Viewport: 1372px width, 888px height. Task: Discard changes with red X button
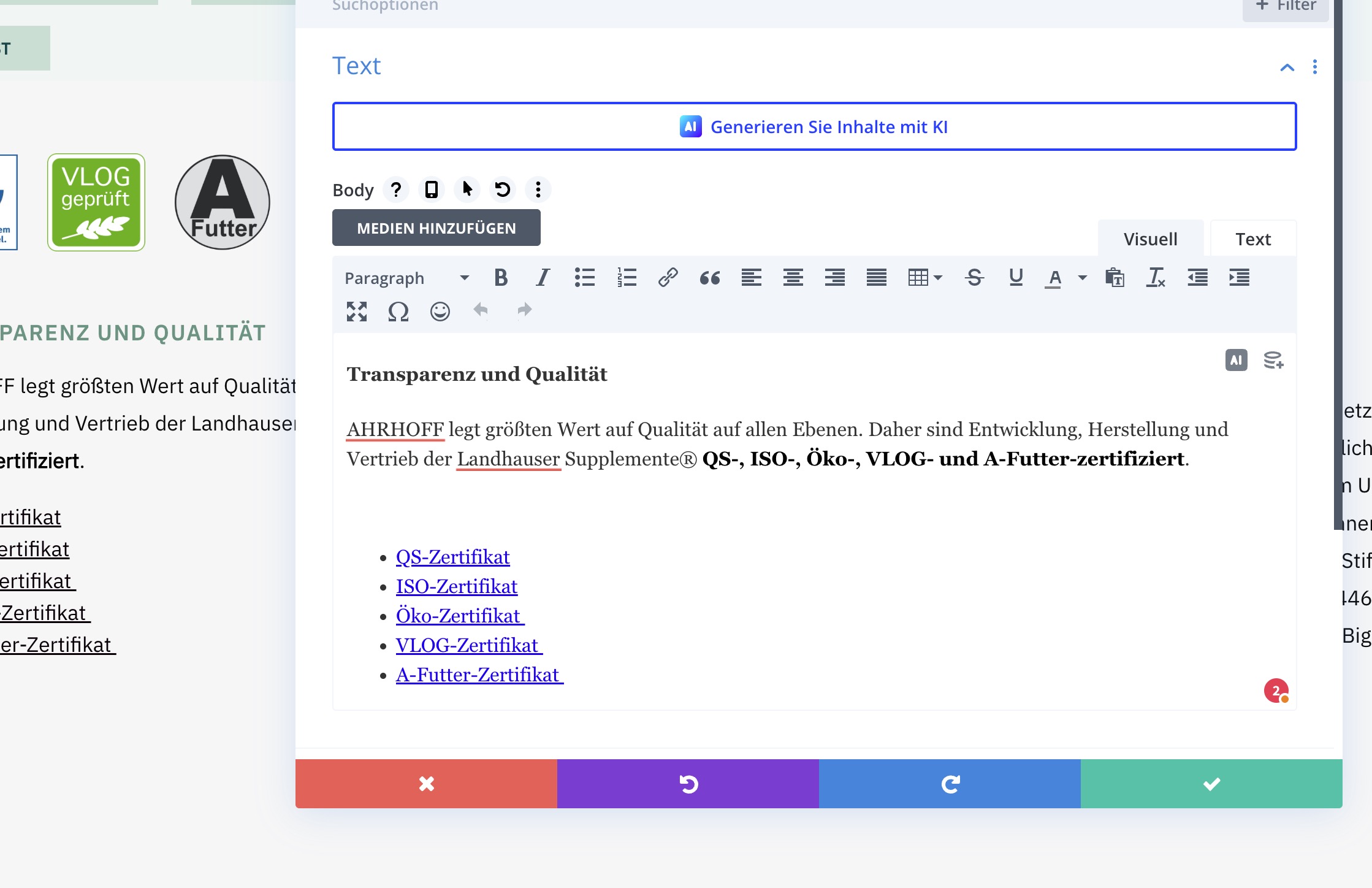pos(426,784)
